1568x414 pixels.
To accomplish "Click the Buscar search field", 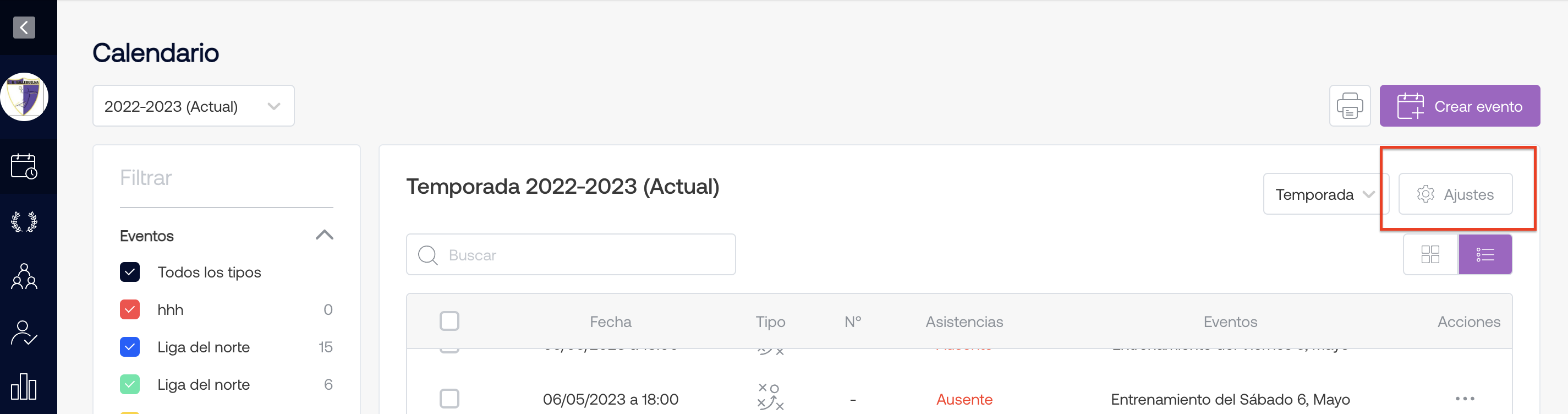I will (571, 254).
